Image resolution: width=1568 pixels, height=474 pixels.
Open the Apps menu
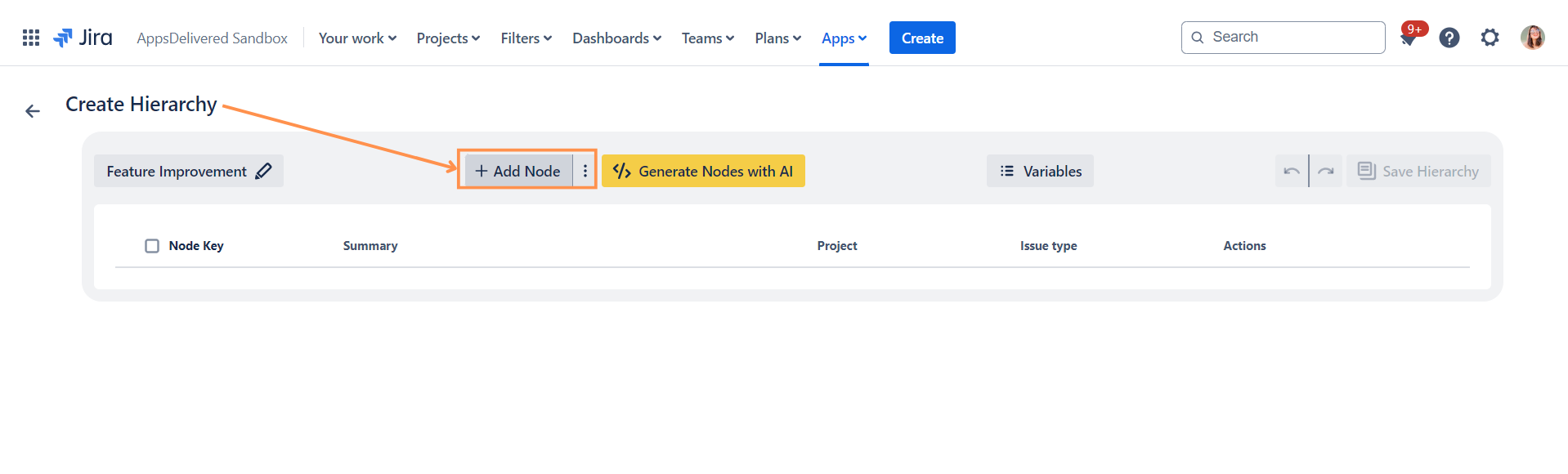click(844, 38)
